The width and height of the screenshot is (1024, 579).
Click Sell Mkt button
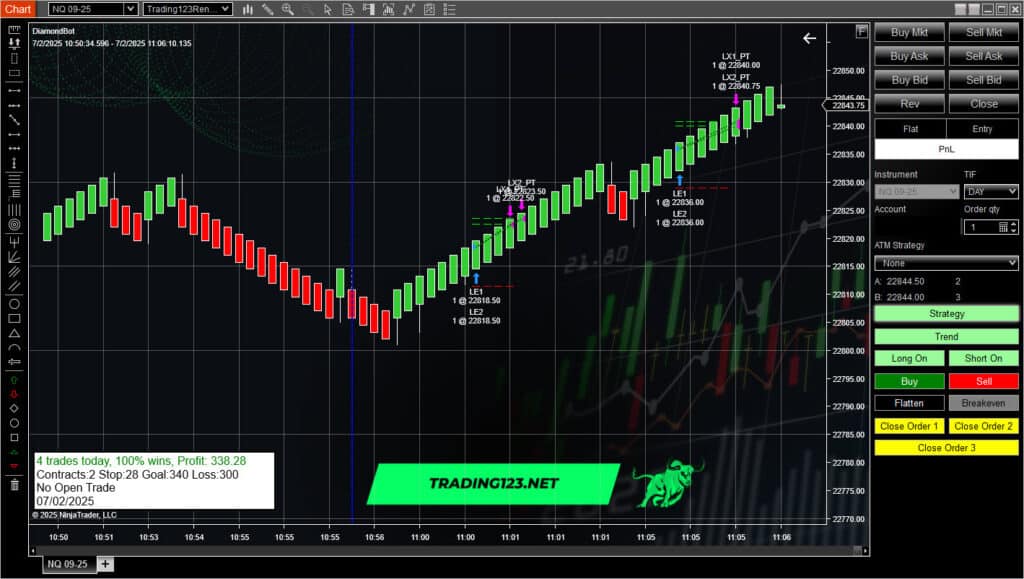coord(984,33)
